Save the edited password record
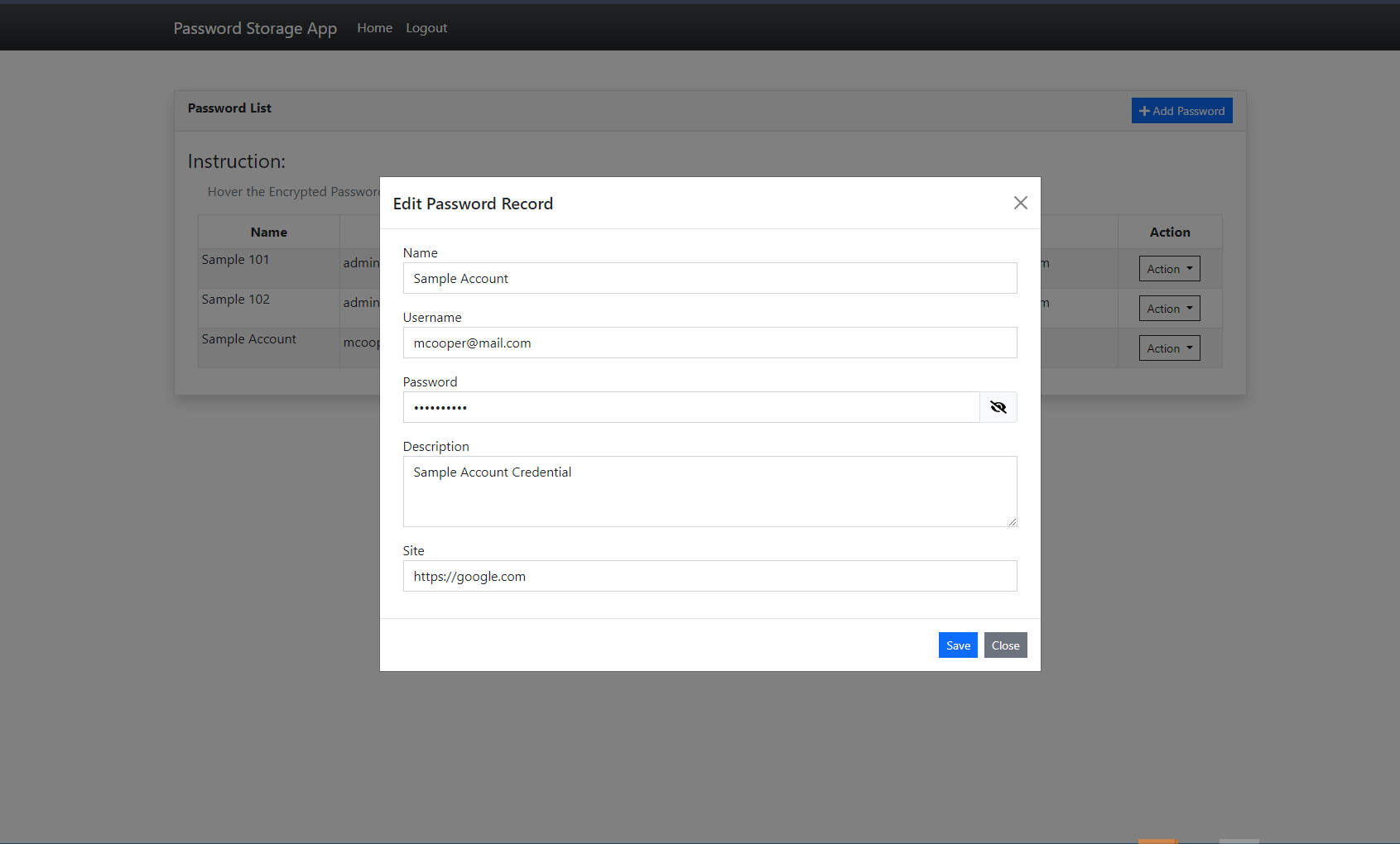 click(958, 645)
